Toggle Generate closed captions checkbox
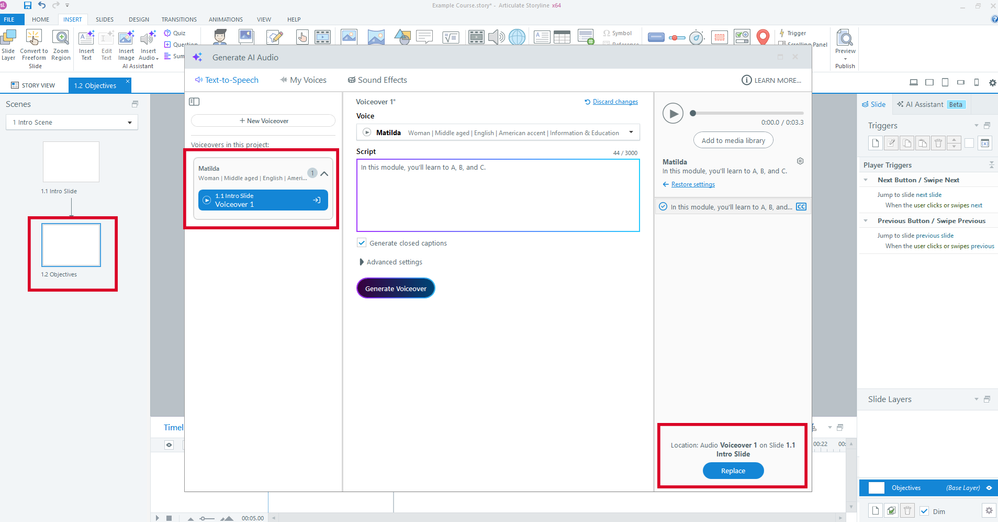The height and width of the screenshot is (522, 998). point(362,243)
